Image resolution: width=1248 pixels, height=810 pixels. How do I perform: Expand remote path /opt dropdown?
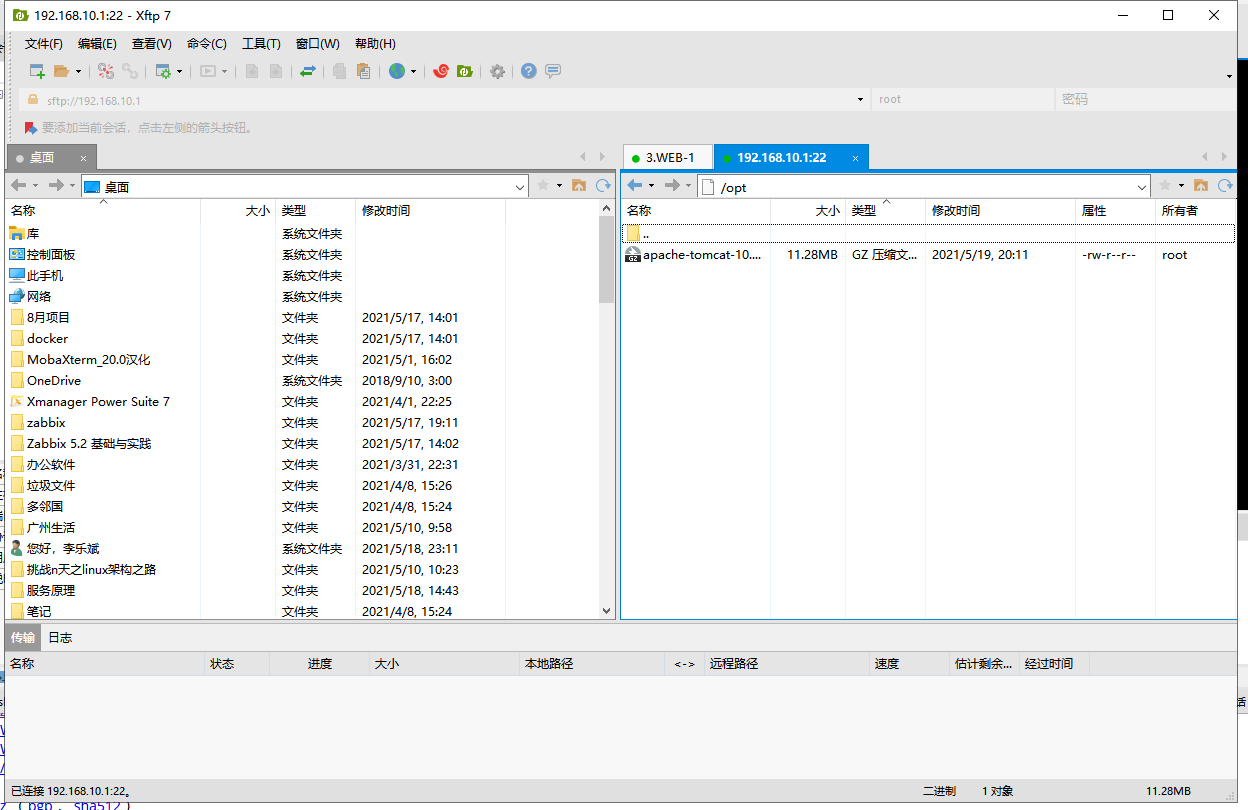click(1142, 187)
